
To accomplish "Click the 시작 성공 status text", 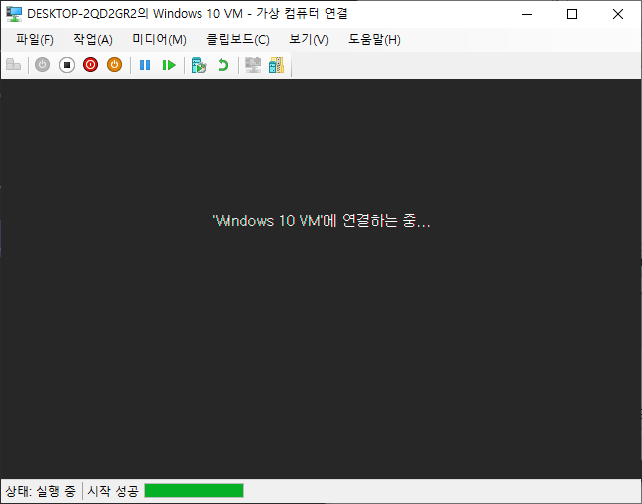I will click(x=113, y=490).
